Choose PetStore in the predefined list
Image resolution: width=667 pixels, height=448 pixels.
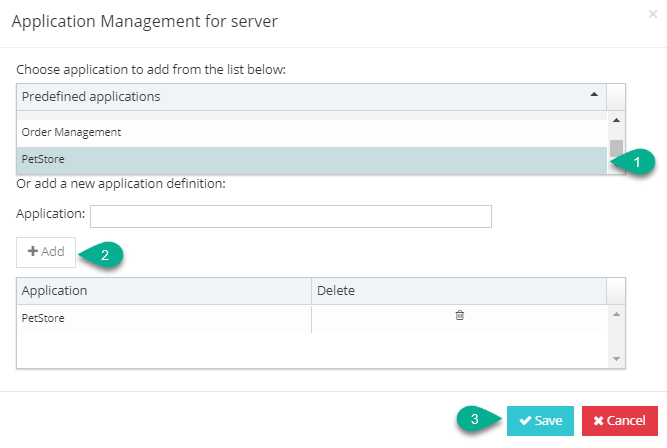click(x=40, y=158)
